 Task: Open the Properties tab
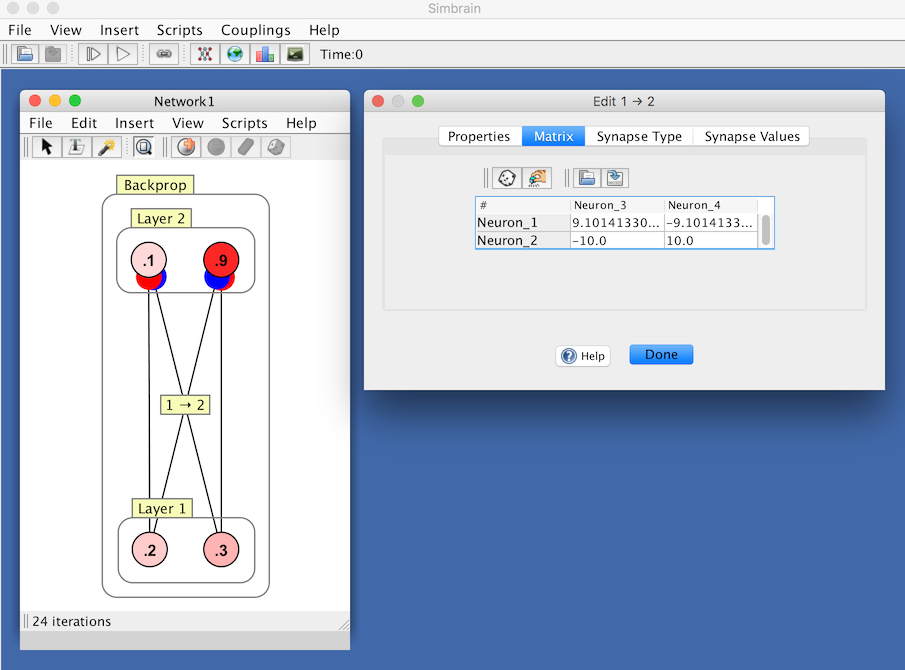tap(479, 136)
